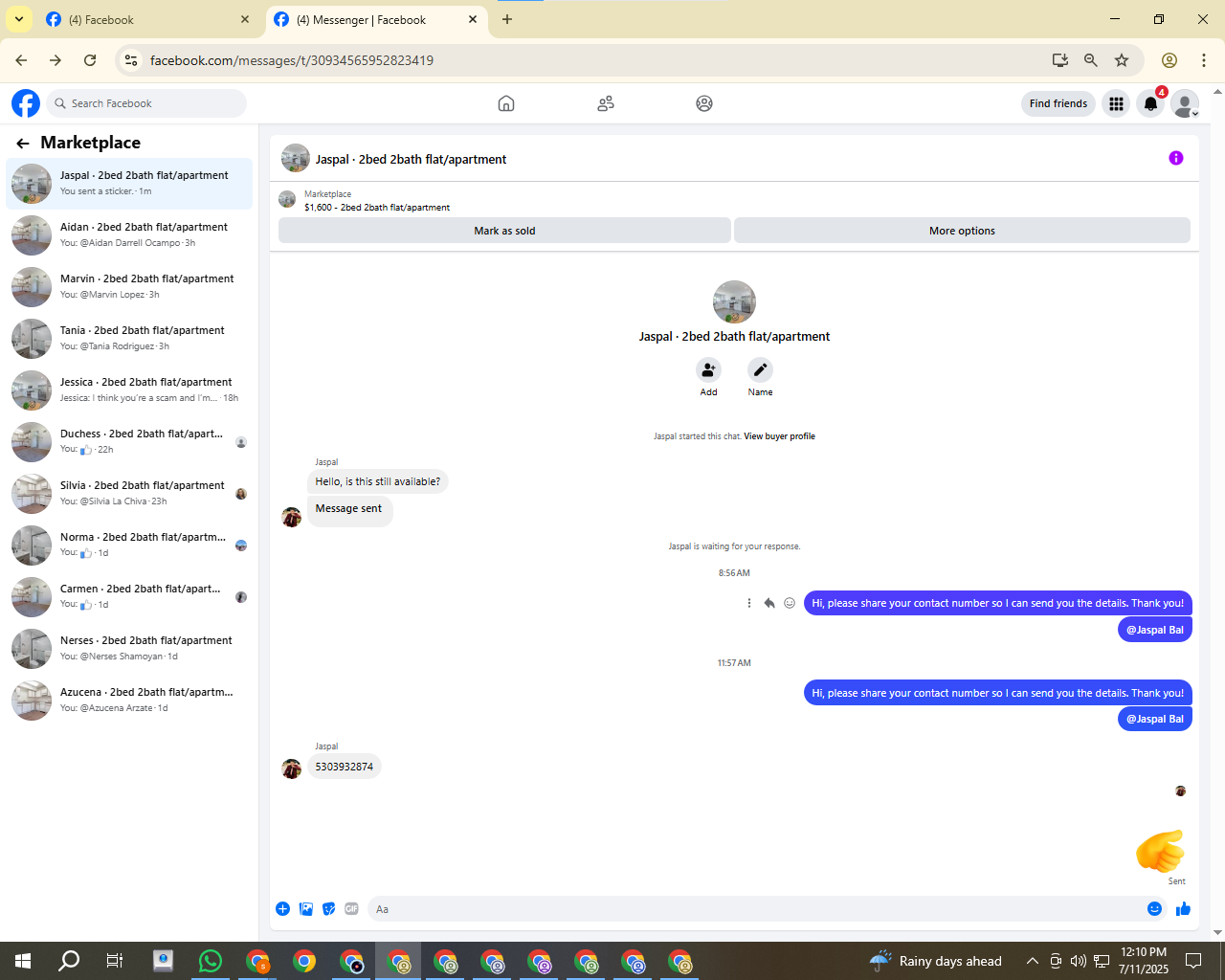Click the message text field
Image resolution: width=1225 pixels, height=980 pixels.
pos(756,909)
